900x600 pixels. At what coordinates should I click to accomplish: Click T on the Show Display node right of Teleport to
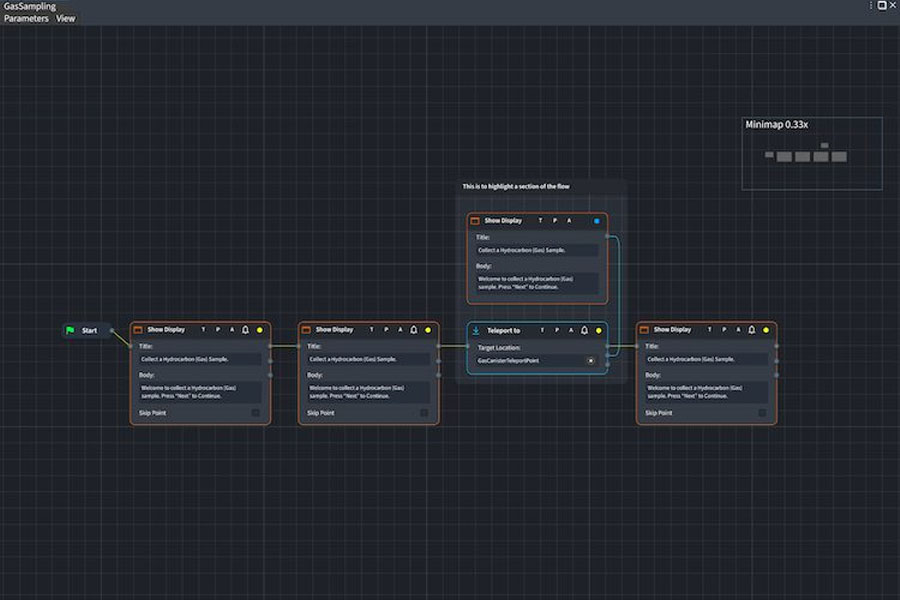709,330
